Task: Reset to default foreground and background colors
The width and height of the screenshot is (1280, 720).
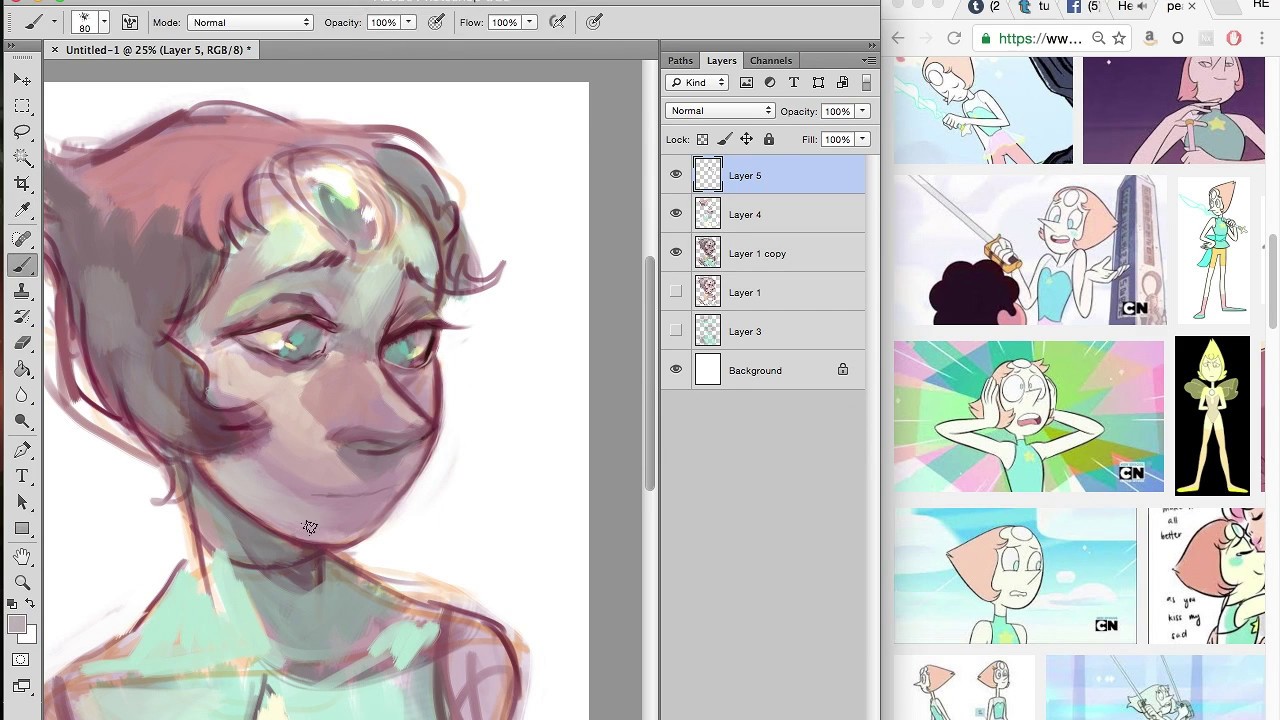Action: (x=12, y=604)
